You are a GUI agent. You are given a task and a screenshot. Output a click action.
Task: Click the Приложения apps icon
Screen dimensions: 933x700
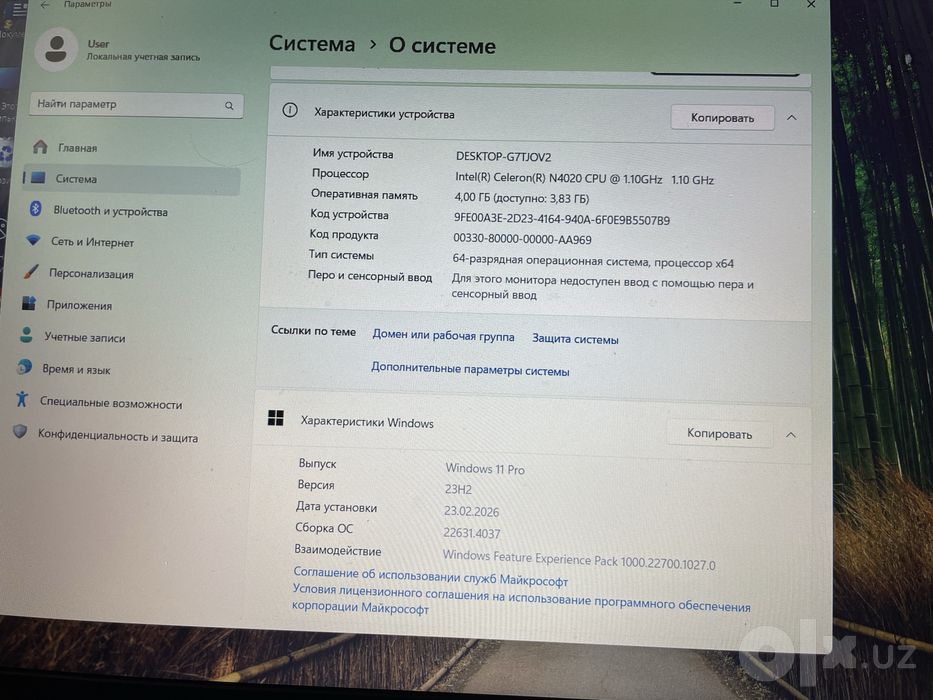(29, 304)
